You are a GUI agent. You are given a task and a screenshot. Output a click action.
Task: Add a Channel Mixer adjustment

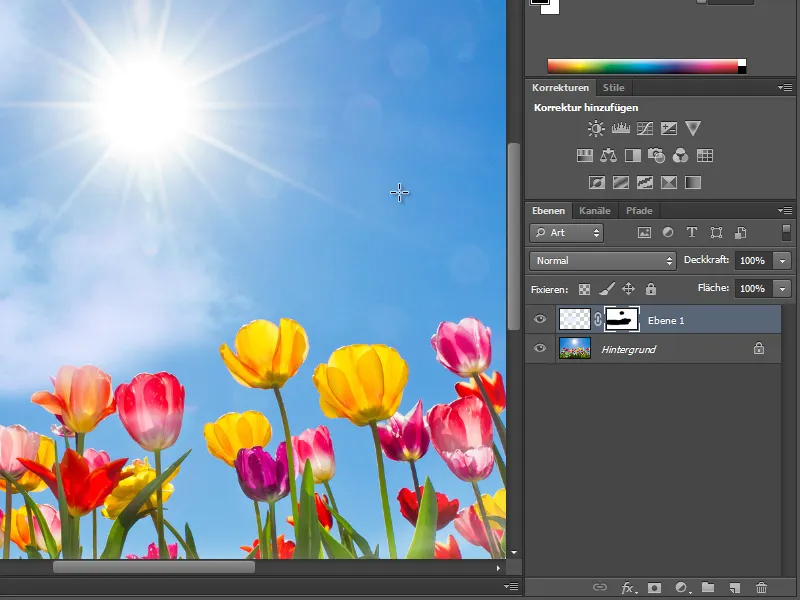[x=681, y=155]
